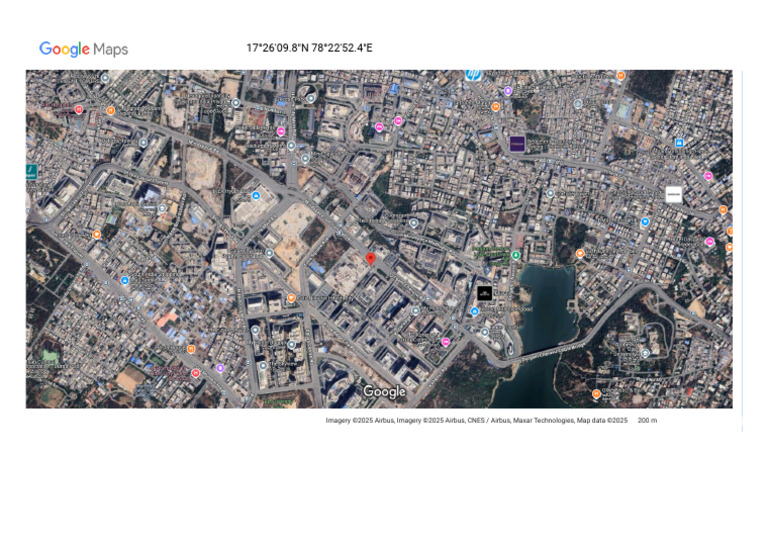Click the teal square marker at the map's left edge
Screen dimensions: 768x543
31,172
